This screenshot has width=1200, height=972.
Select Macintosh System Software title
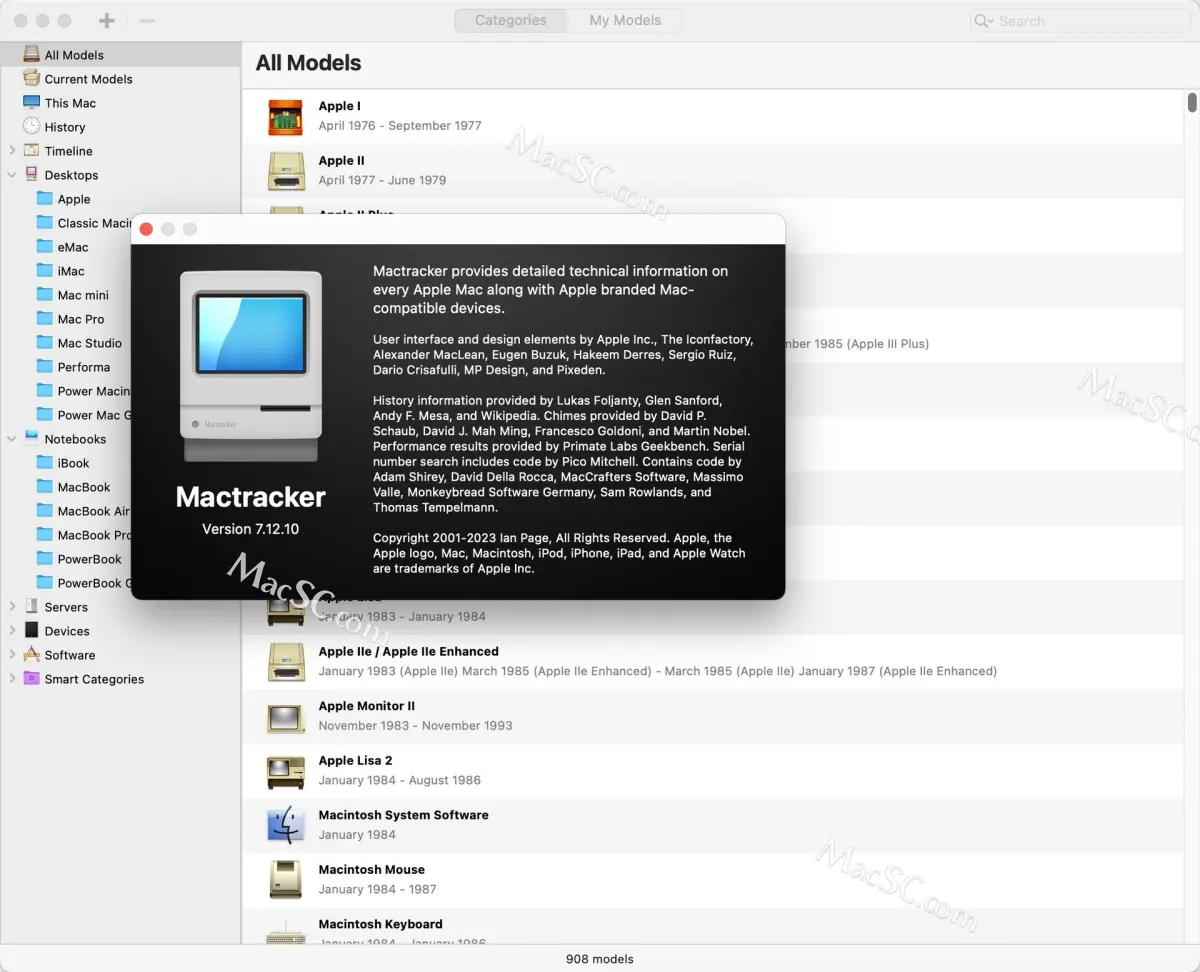403,815
